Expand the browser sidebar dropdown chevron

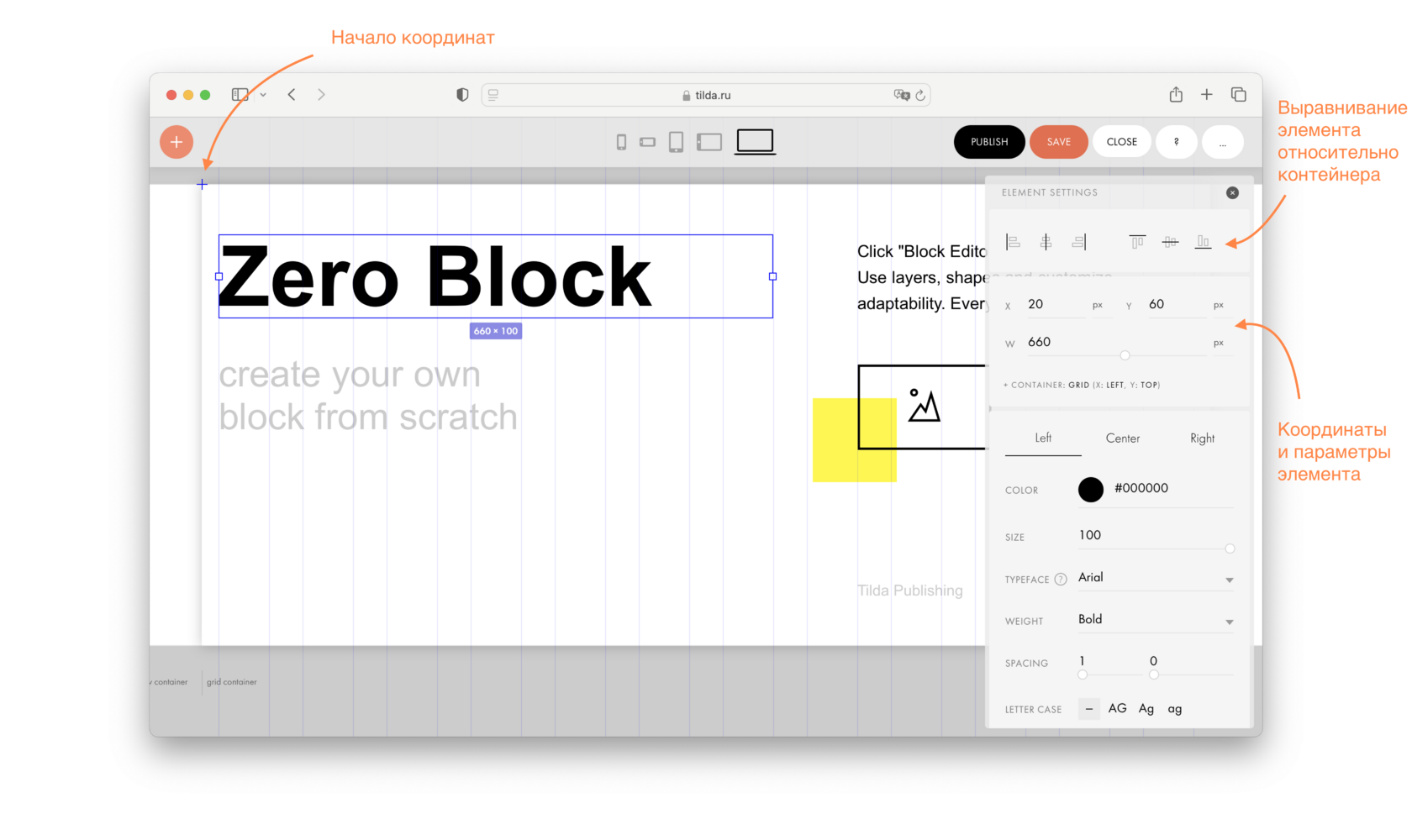click(263, 94)
